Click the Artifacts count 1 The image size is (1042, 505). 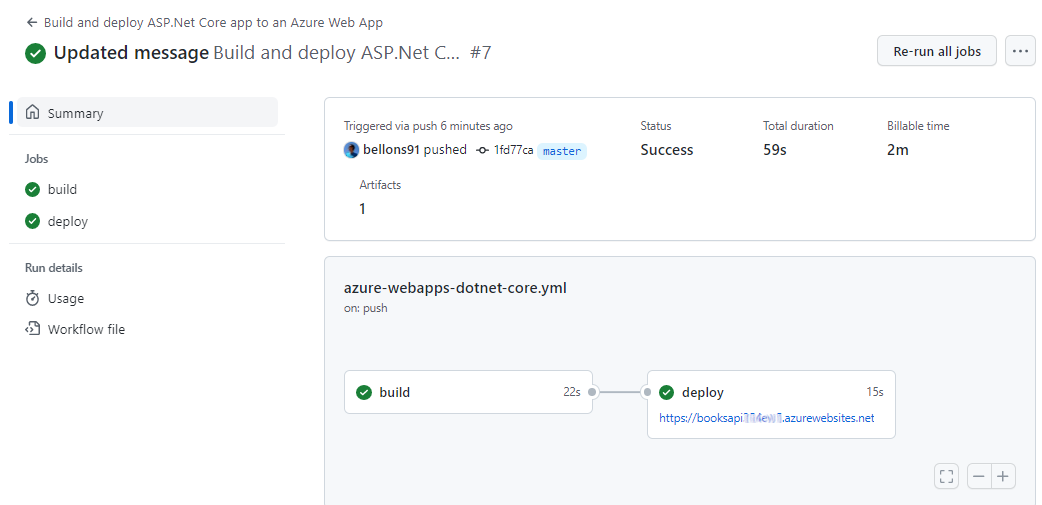363,209
